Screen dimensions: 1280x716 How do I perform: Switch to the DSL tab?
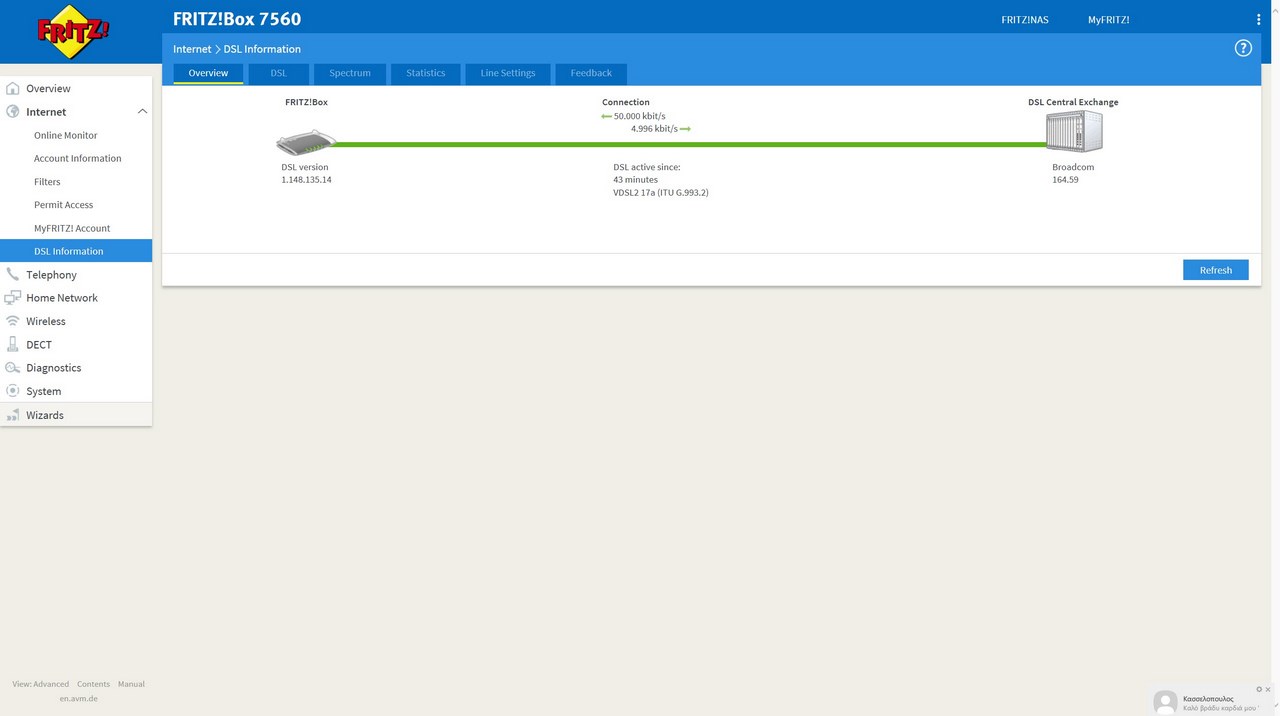pos(278,73)
